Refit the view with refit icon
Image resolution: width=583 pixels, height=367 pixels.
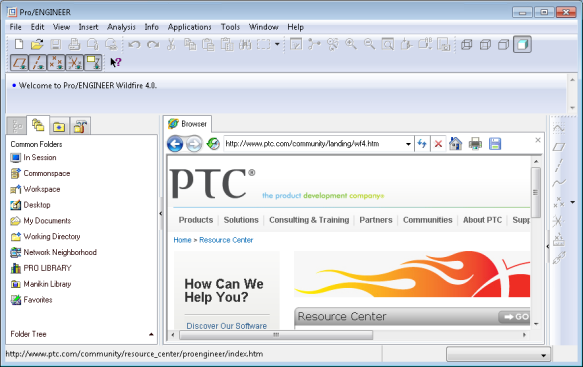[388, 44]
